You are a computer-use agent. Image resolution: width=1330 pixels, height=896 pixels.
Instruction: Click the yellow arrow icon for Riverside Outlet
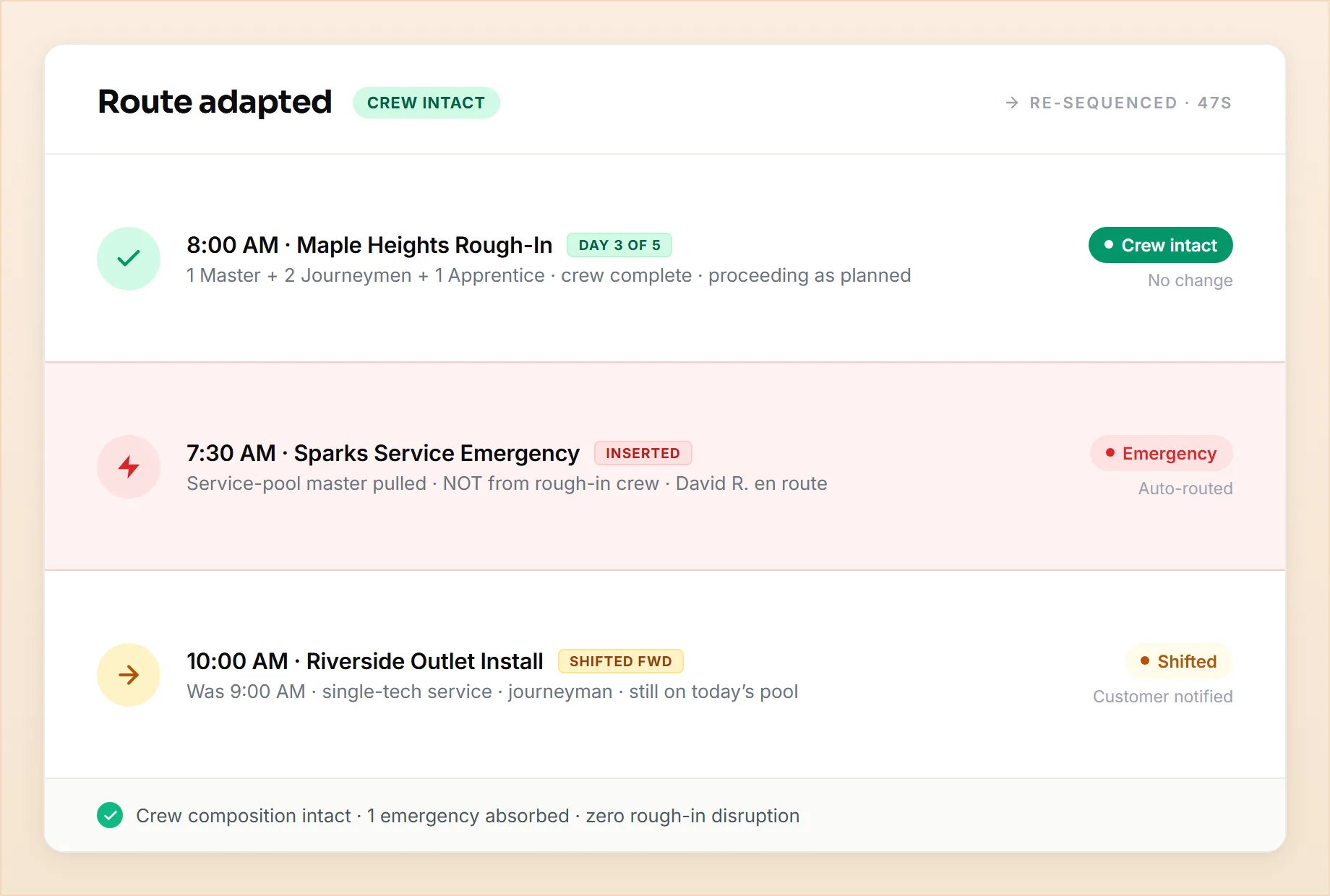(129, 675)
